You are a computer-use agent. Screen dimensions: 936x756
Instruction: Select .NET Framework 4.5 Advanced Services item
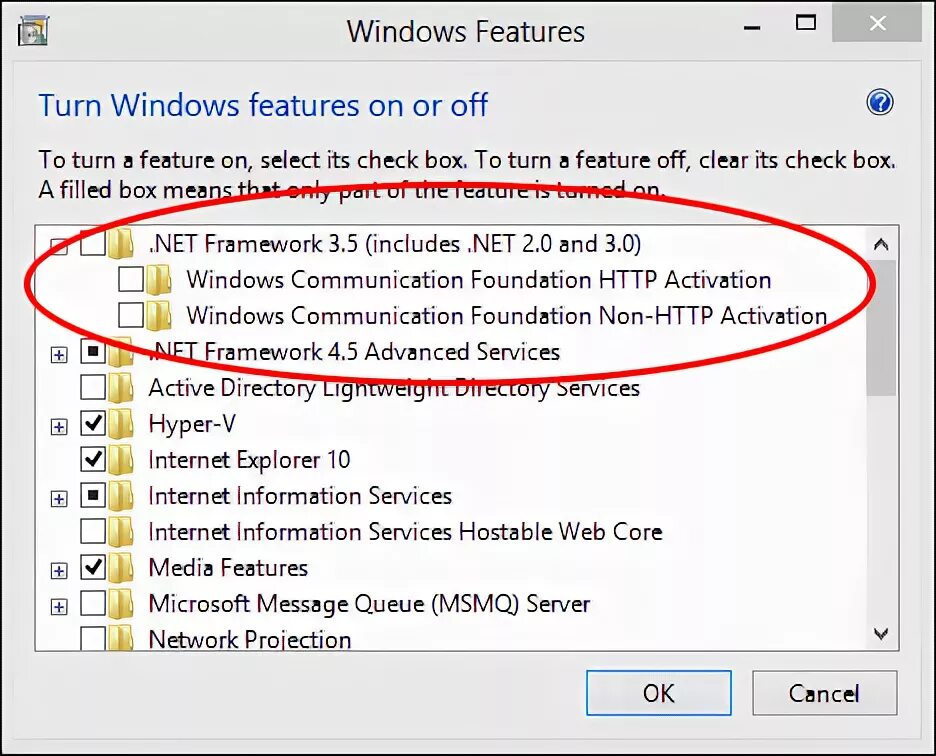point(354,352)
